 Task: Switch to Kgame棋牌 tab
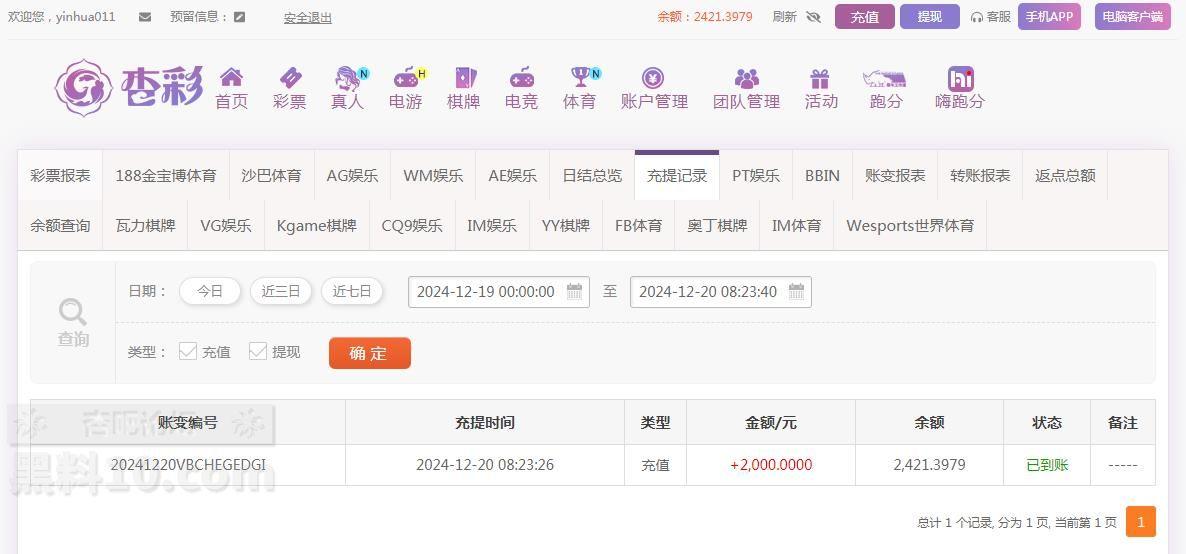pos(317,226)
